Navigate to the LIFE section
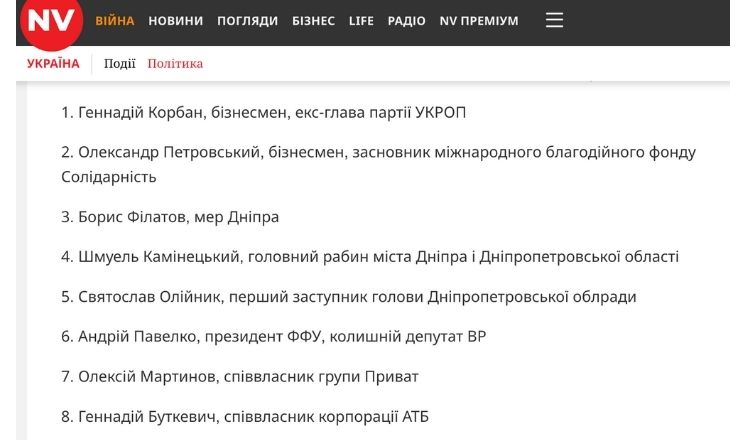This screenshot has width=750, height=440. [361, 21]
